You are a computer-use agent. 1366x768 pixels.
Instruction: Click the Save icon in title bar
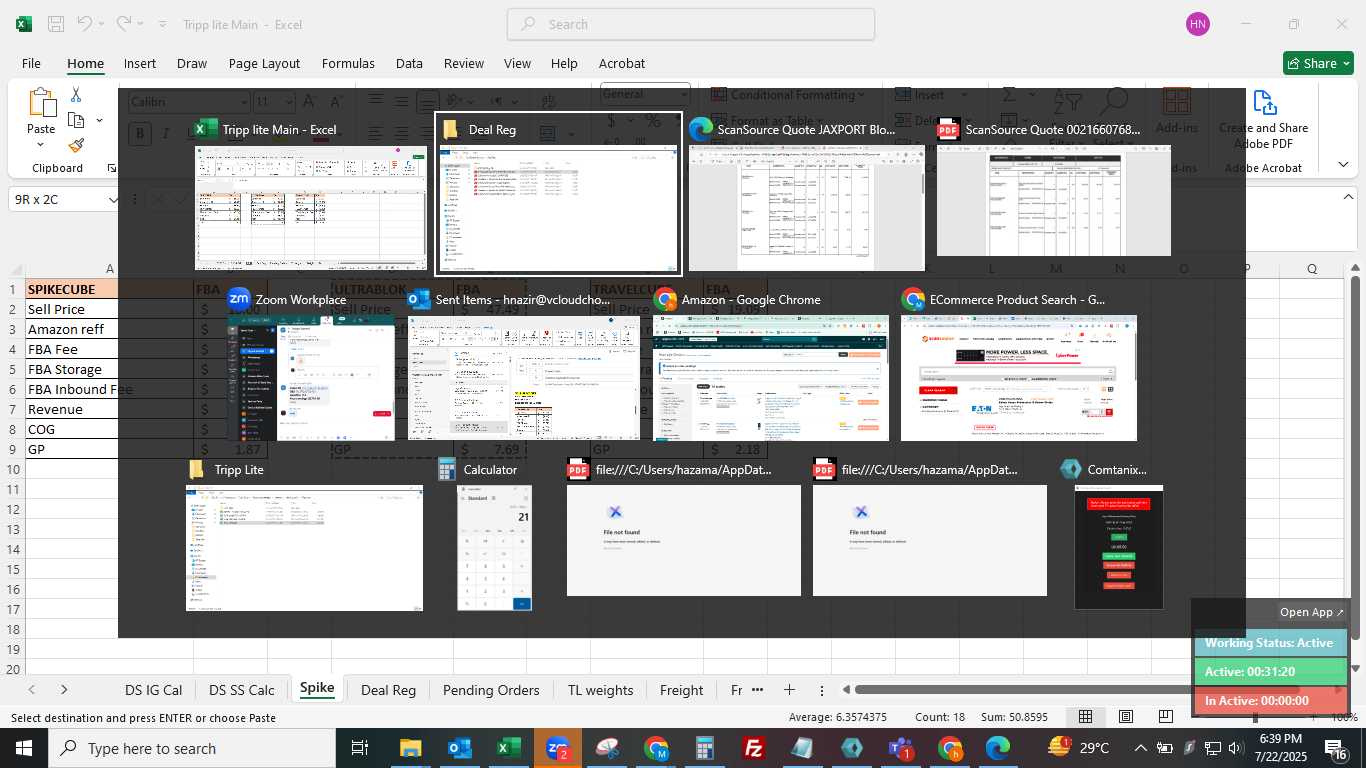coord(56,24)
